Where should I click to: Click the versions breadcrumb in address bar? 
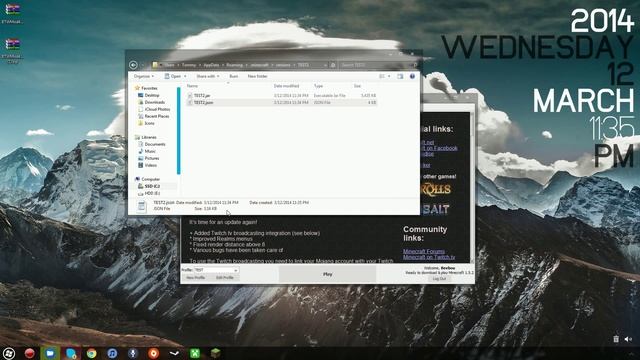pyautogui.click(x=283, y=65)
